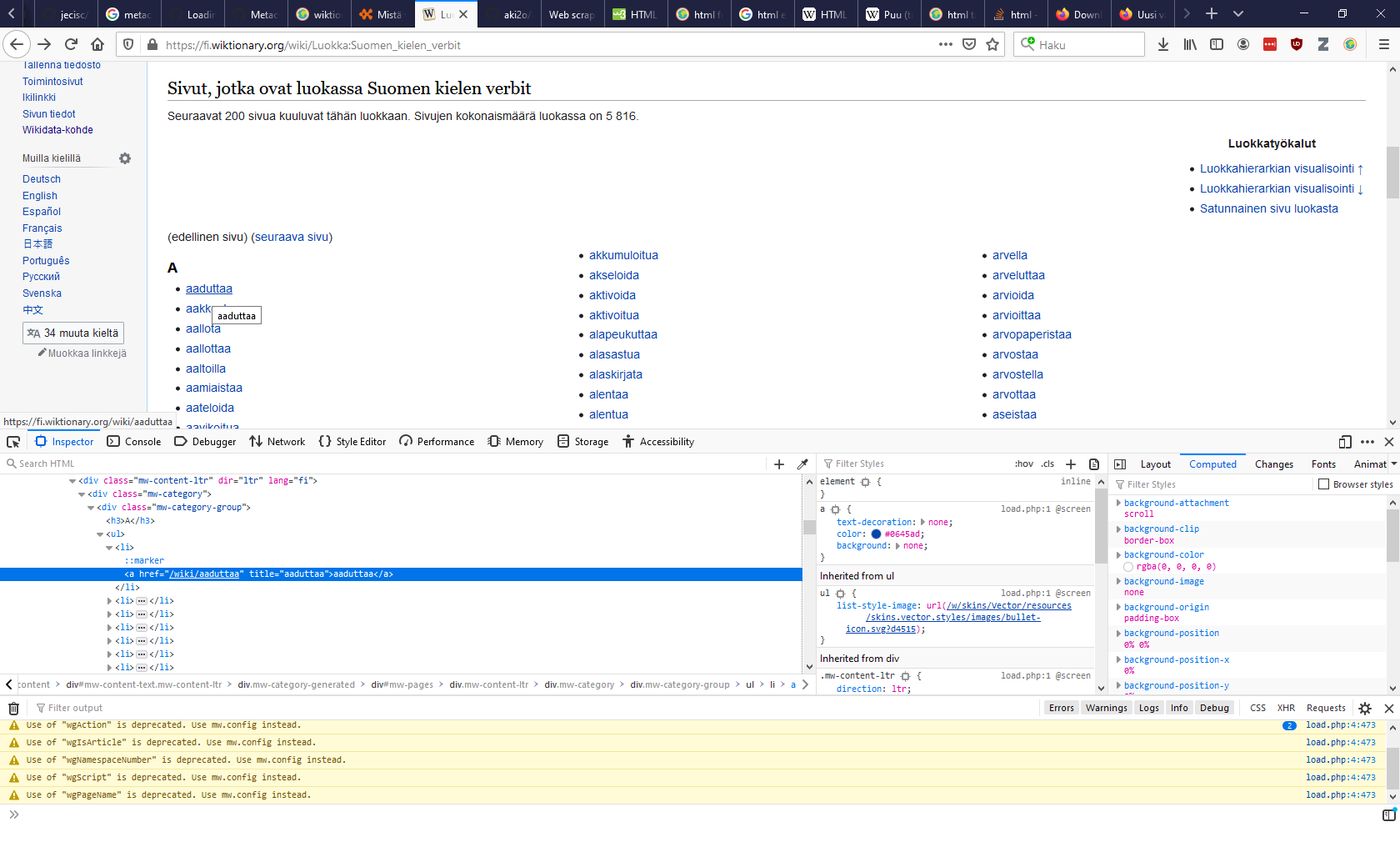Image resolution: width=1400 pixels, height=842 pixels.
Task: Click the eyedropper color grabber icon
Action: [x=802, y=464]
